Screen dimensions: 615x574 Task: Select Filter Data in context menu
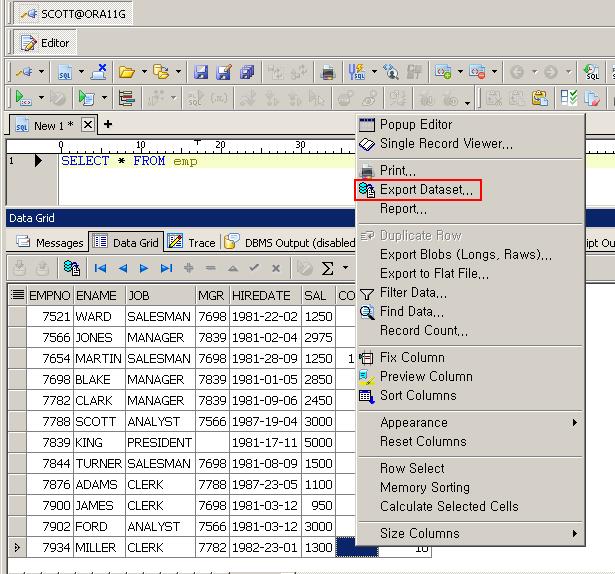click(x=413, y=293)
